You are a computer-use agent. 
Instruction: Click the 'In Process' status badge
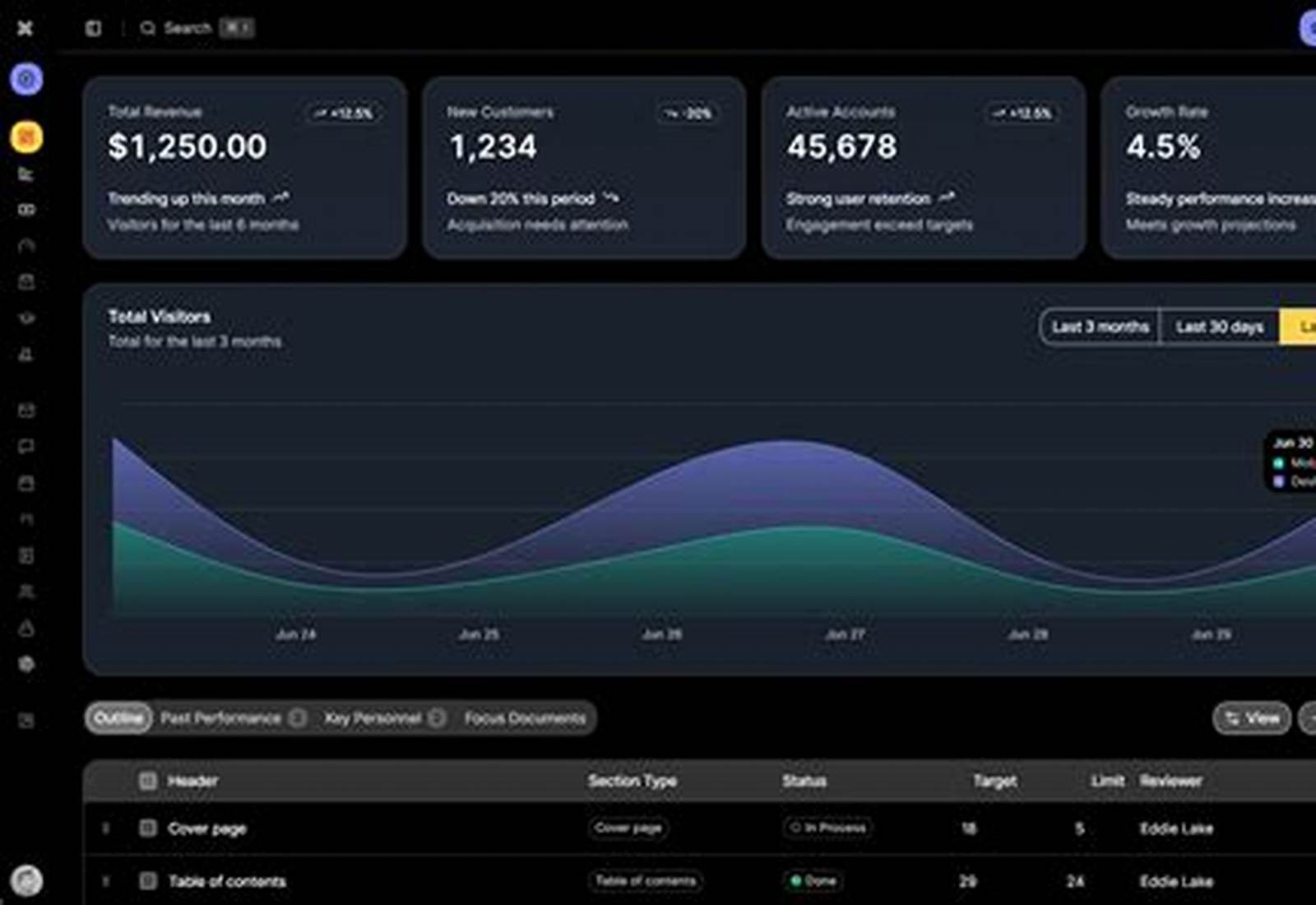pos(827,828)
